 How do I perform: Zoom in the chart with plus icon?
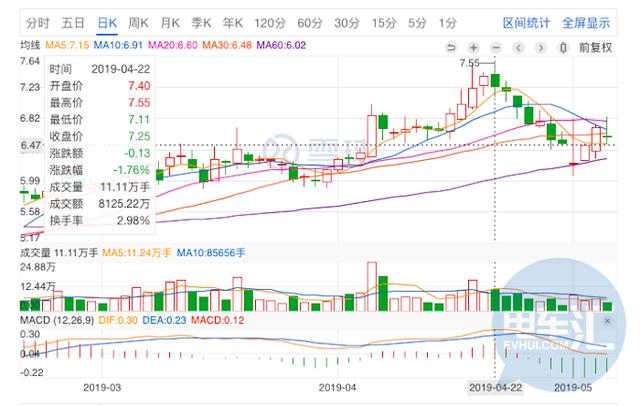[x=473, y=48]
